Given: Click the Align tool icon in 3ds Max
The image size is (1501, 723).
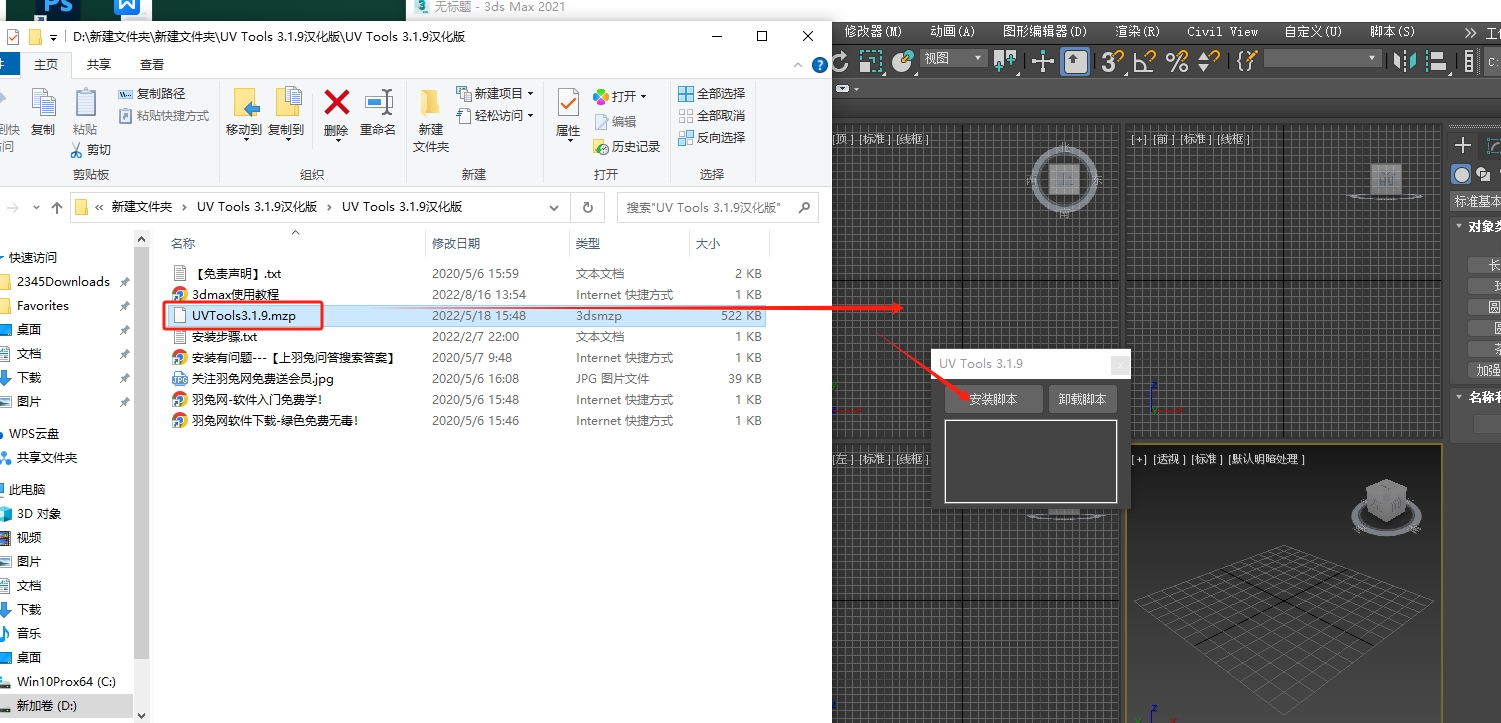Looking at the screenshot, I should coord(1438,62).
